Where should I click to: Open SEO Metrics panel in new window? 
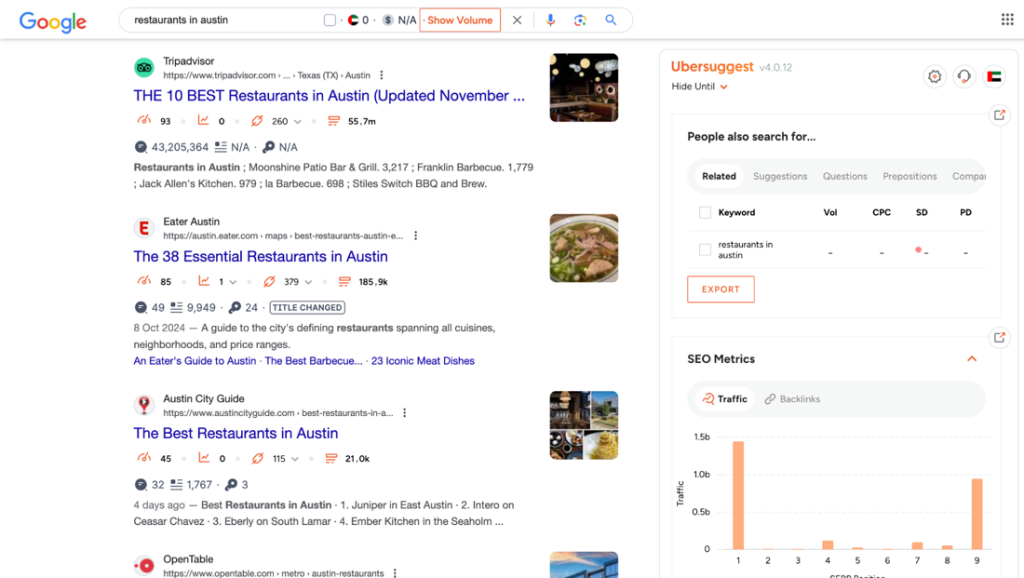(999, 338)
